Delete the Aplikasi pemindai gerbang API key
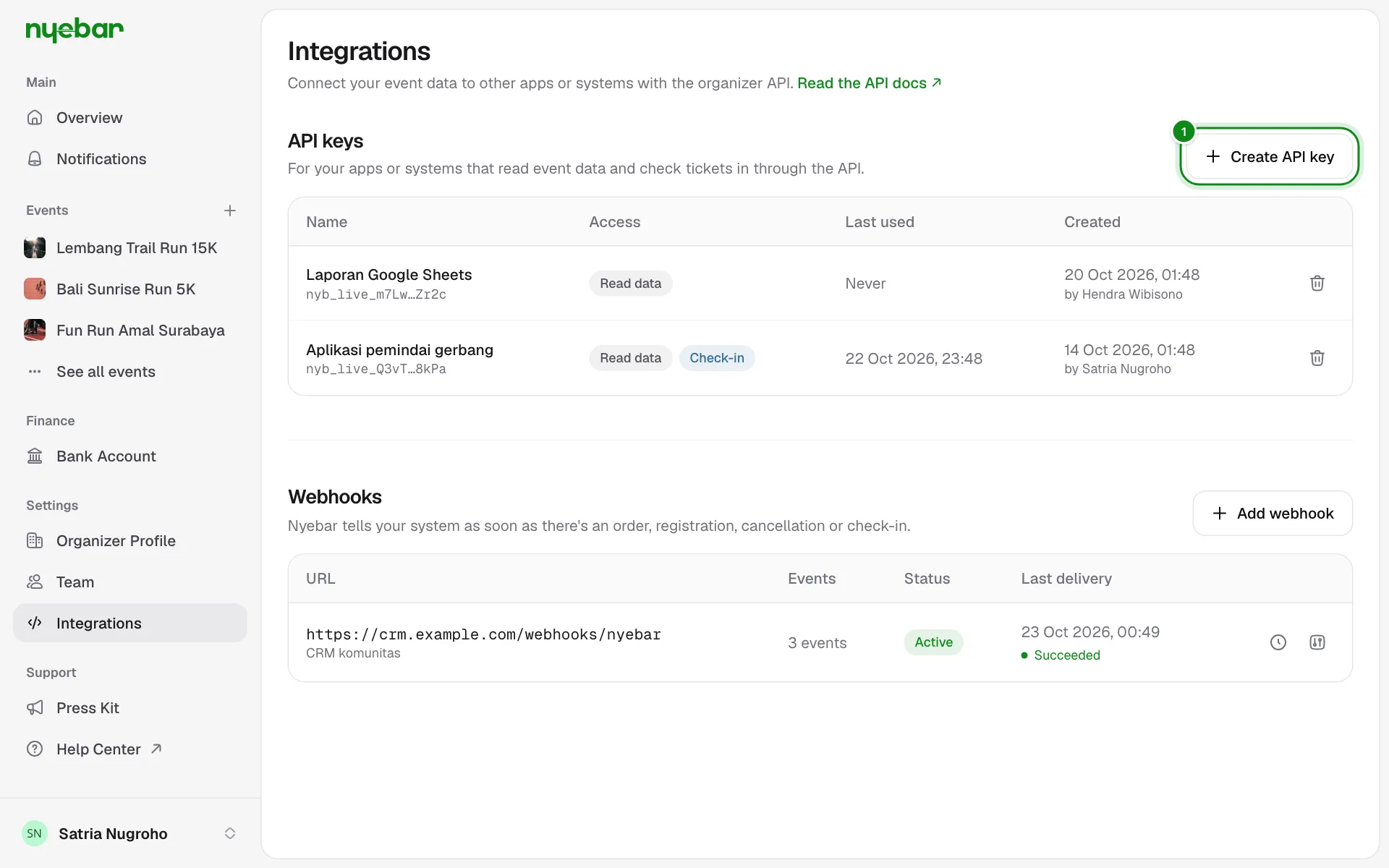1389x868 pixels. pos(1317,358)
